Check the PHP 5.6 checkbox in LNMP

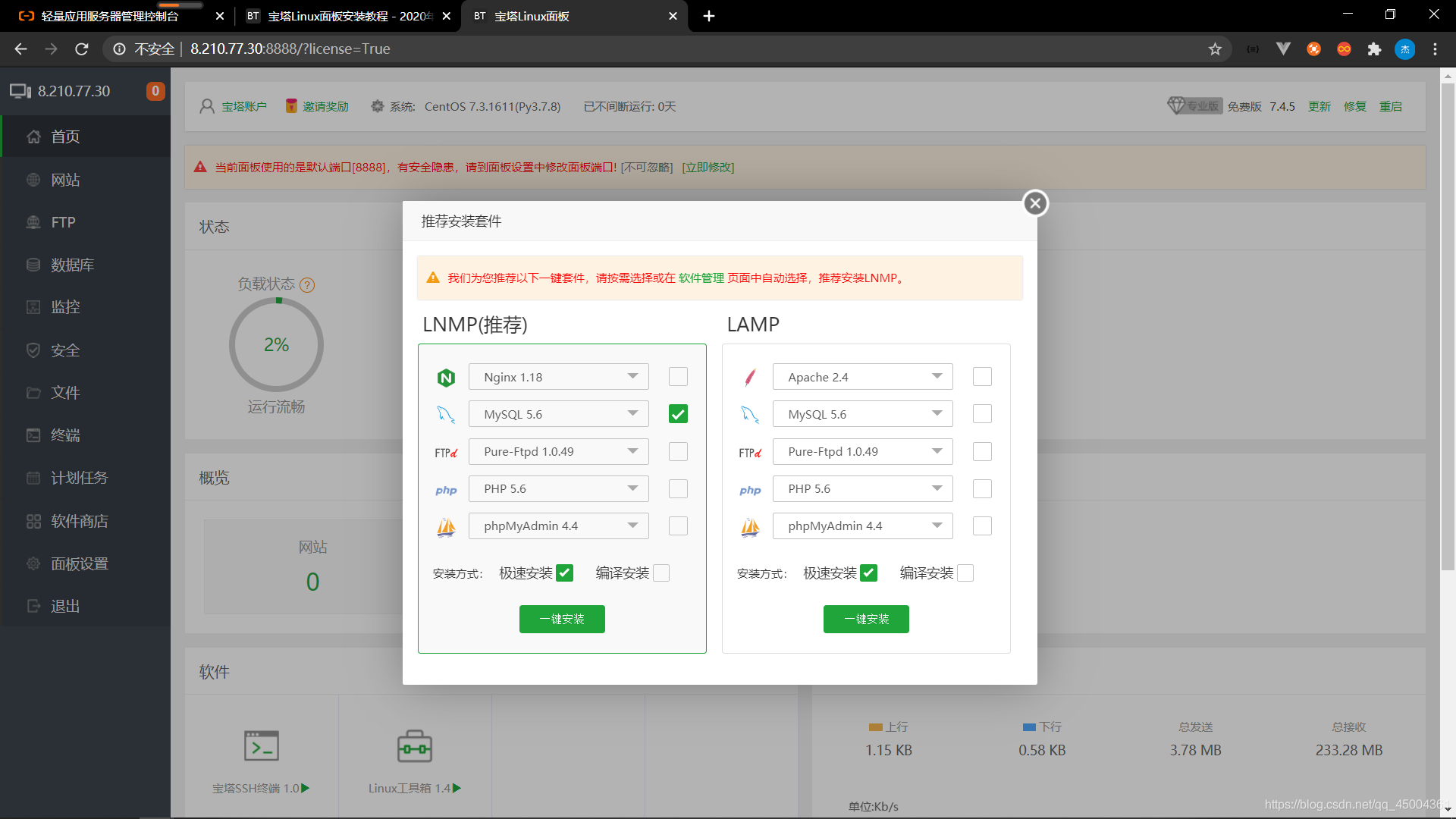(678, 489)
